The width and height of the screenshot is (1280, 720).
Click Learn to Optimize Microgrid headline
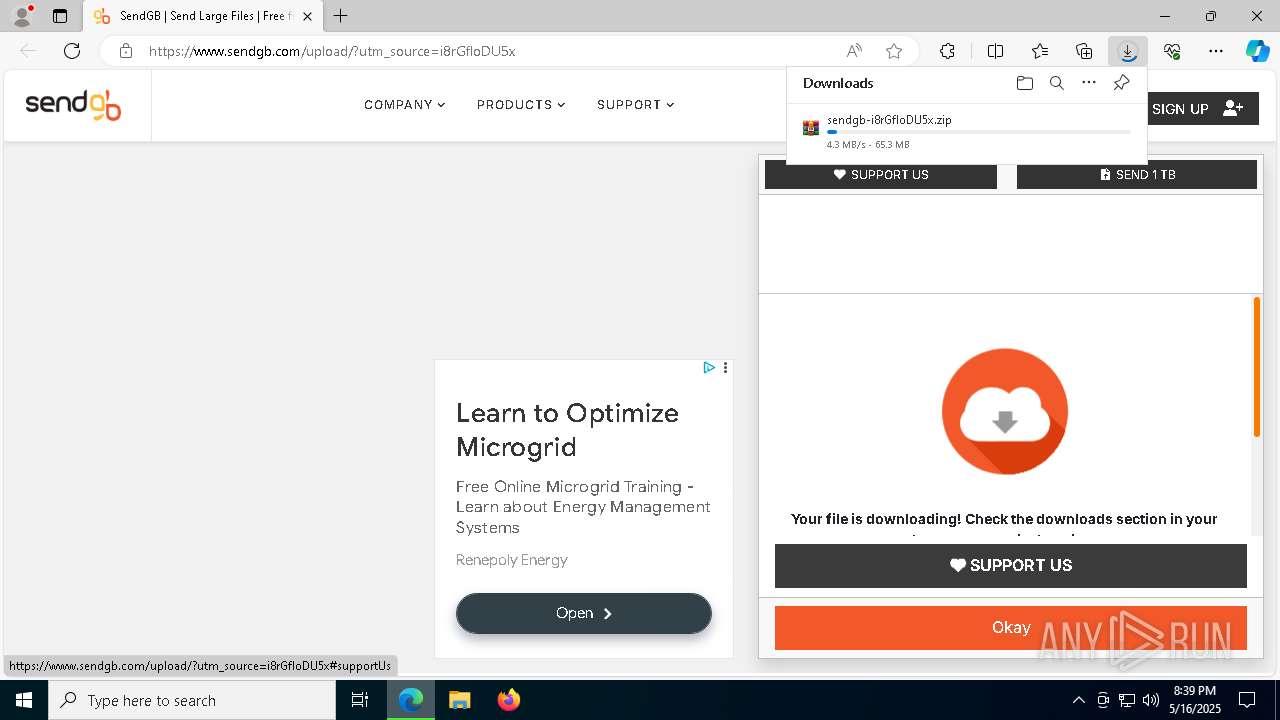tap(567, 430)
